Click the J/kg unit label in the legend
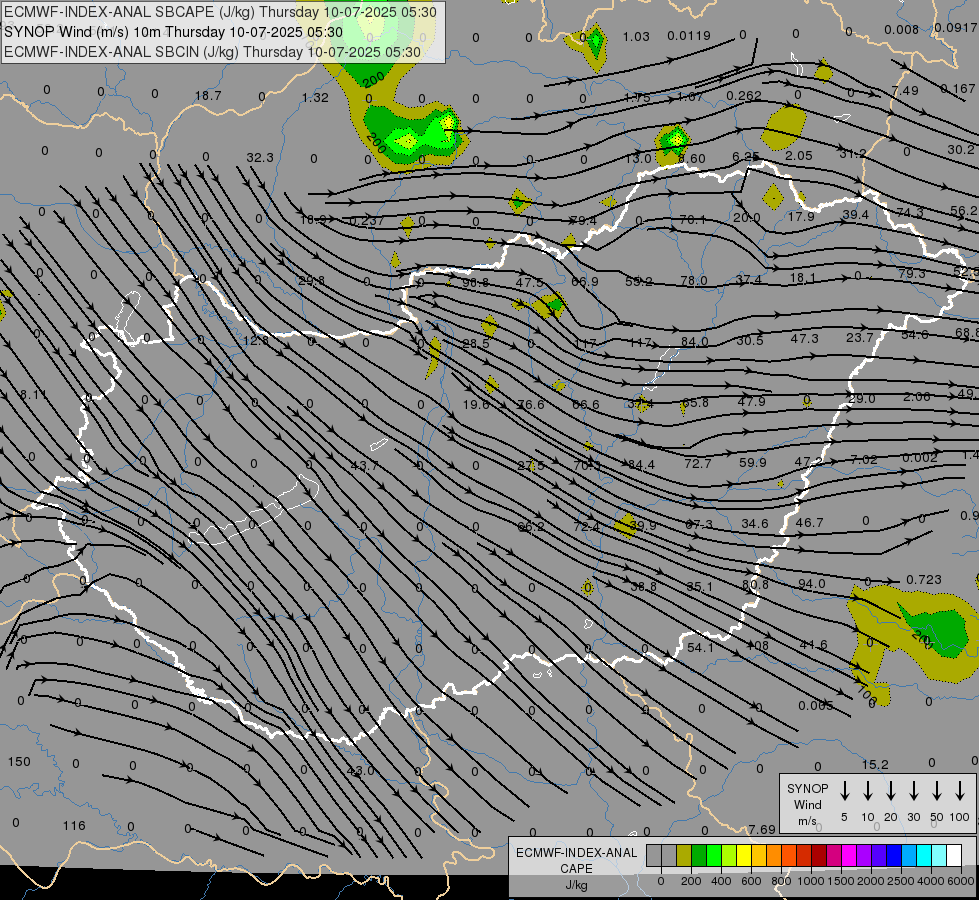Image resolution: width=979 pixels, height=900 pixels. click(576, 885)
